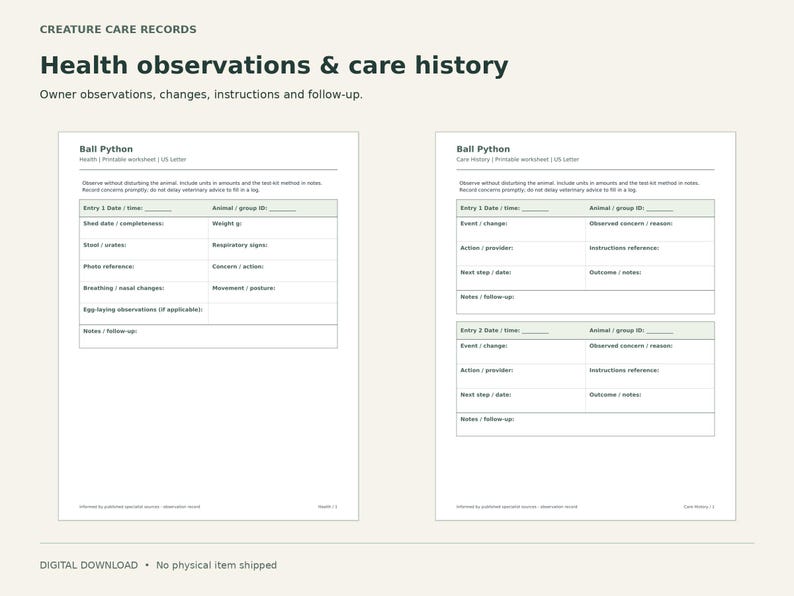Click the 'Health observations & care history' title
Viewport: 794px width, 596px height.
click(x=274, y=65)
